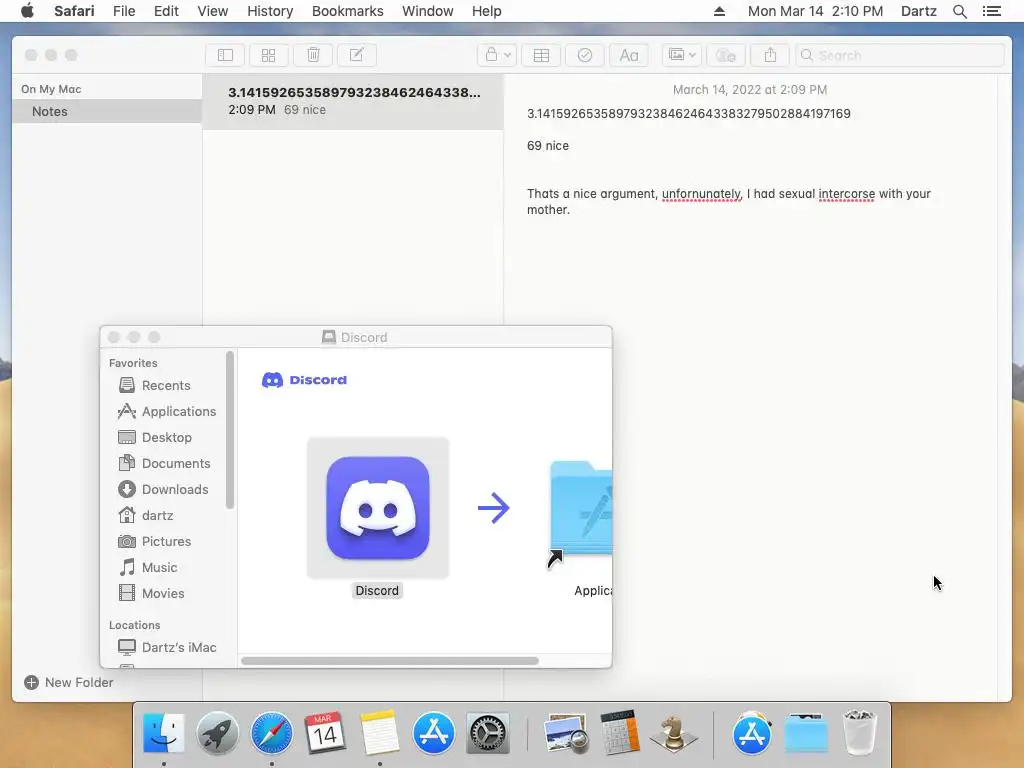
Task: Open Notification Center list icon
Action: coord(991,11)
